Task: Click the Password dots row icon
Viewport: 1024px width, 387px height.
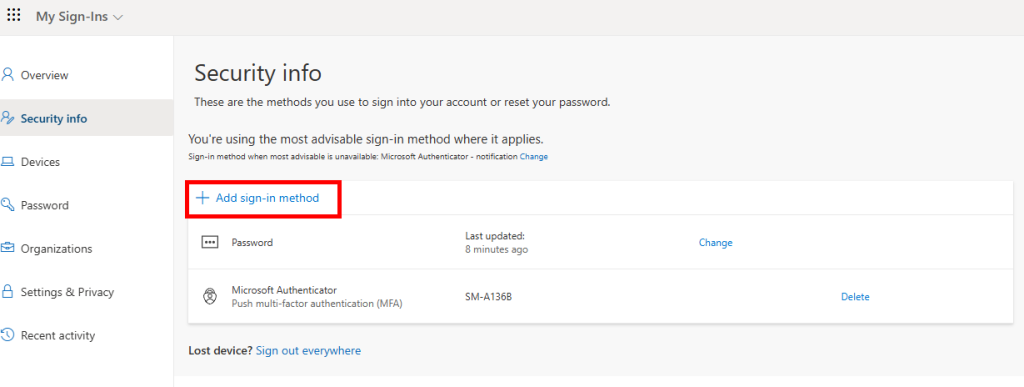Action: click(x=209, y=242)
